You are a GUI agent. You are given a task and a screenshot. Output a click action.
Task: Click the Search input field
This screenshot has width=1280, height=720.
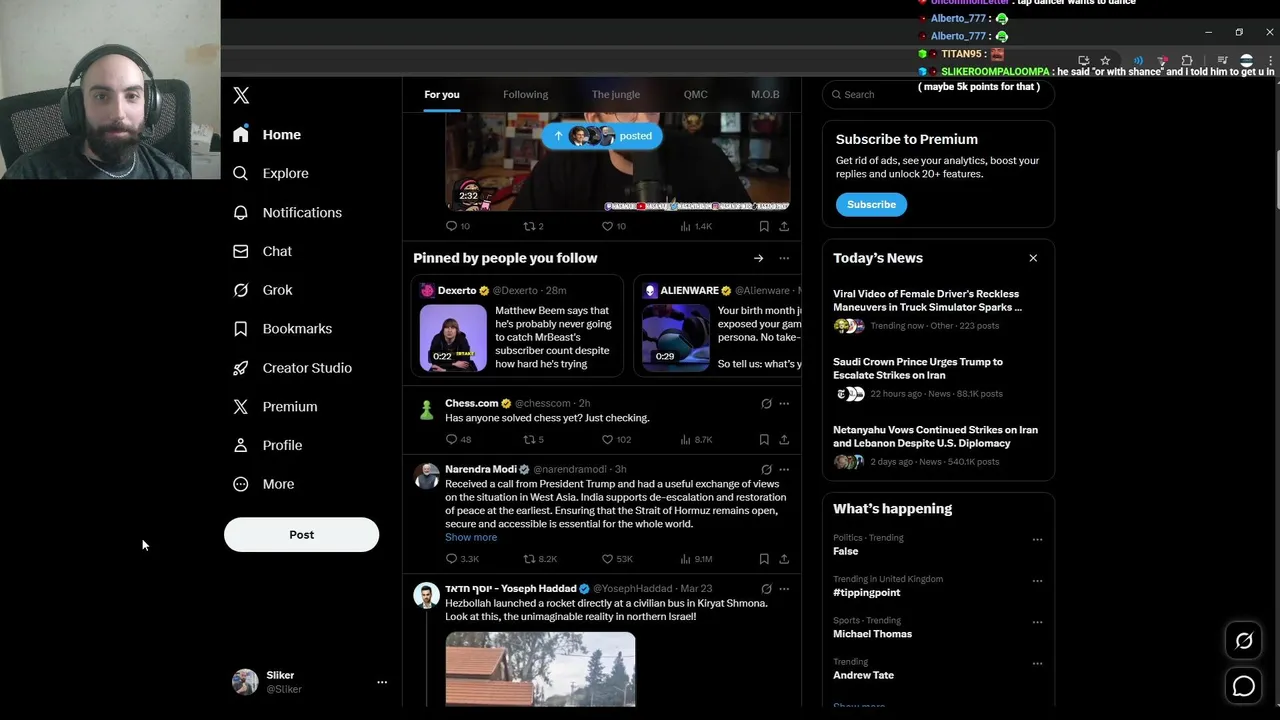coord(938,94)
